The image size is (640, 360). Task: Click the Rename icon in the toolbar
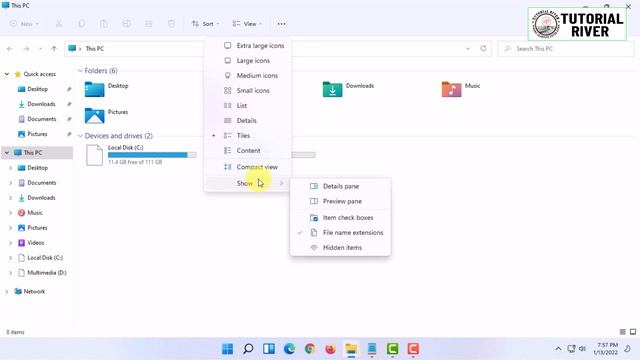(x=126, y=24)
